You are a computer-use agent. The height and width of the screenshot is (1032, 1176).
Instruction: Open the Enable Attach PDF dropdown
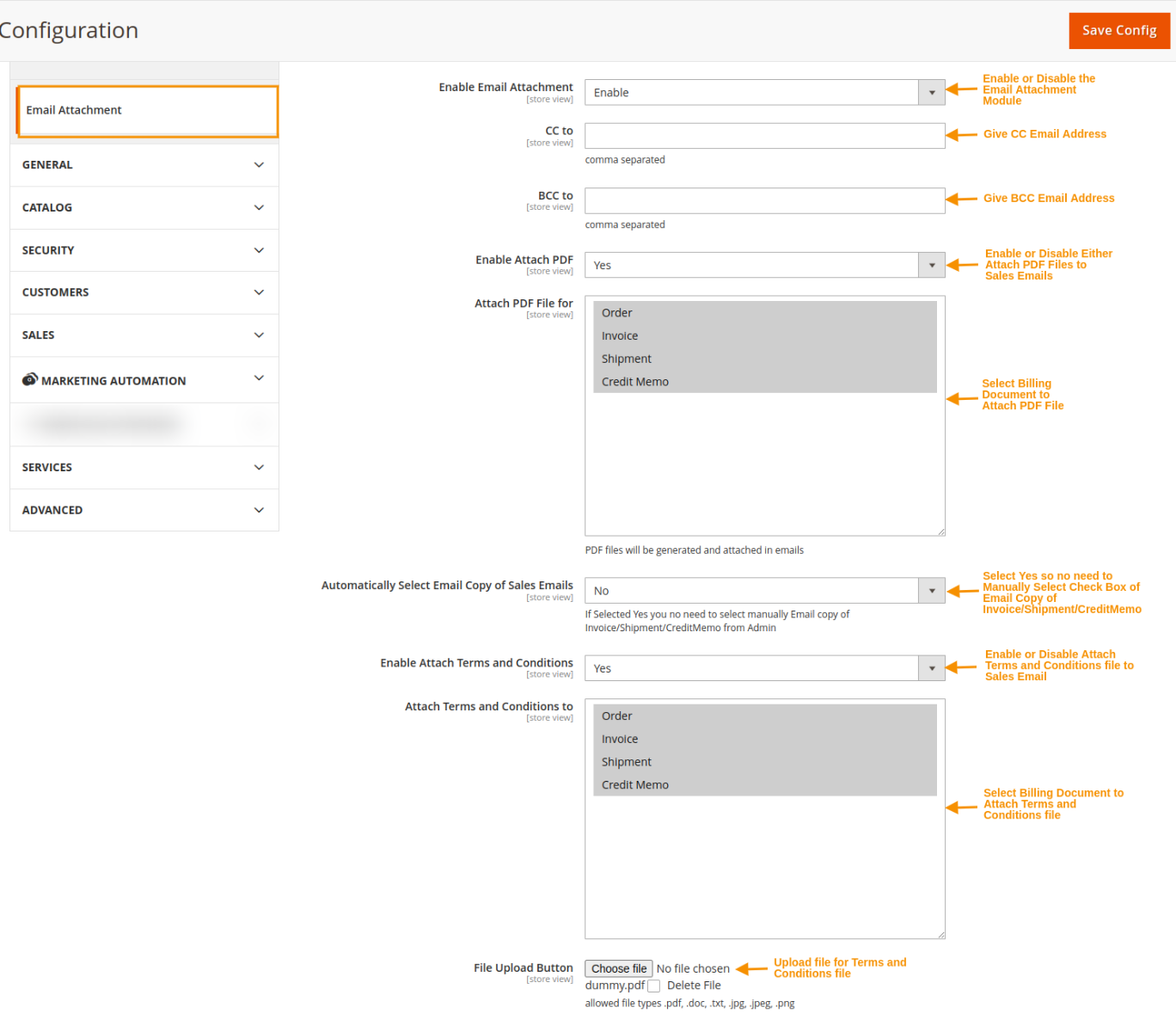click(930, 265)
